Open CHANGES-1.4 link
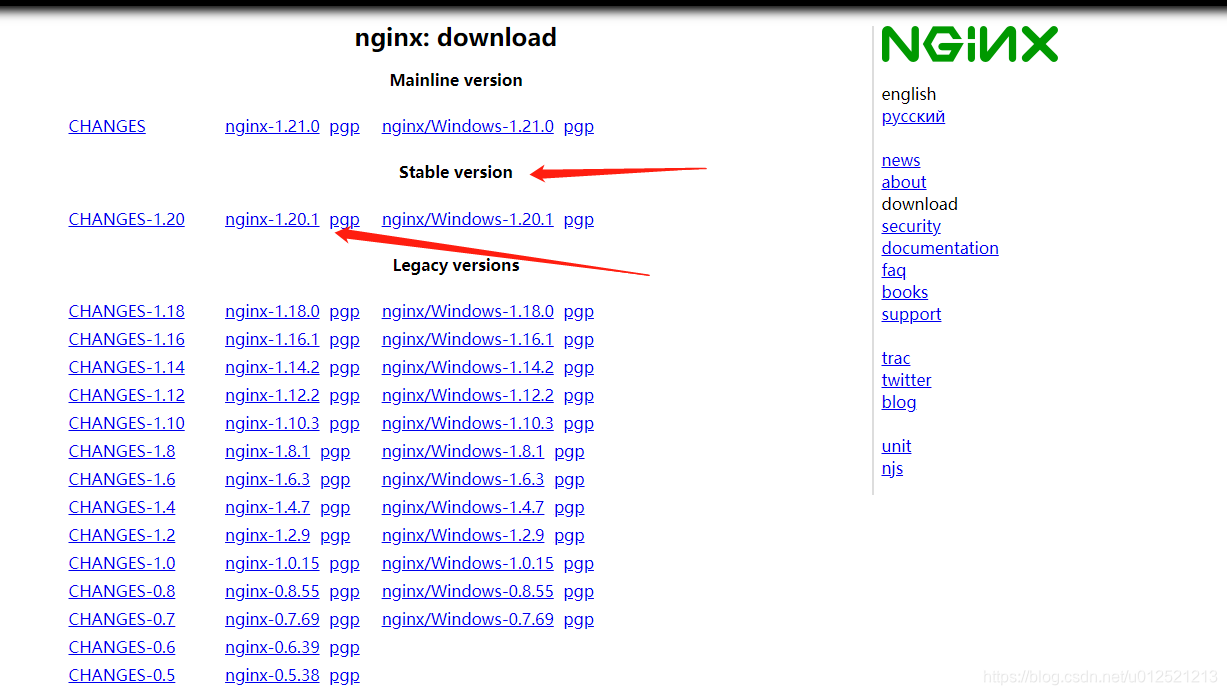Screen dimensions: 1227x695 click(122, 508)
